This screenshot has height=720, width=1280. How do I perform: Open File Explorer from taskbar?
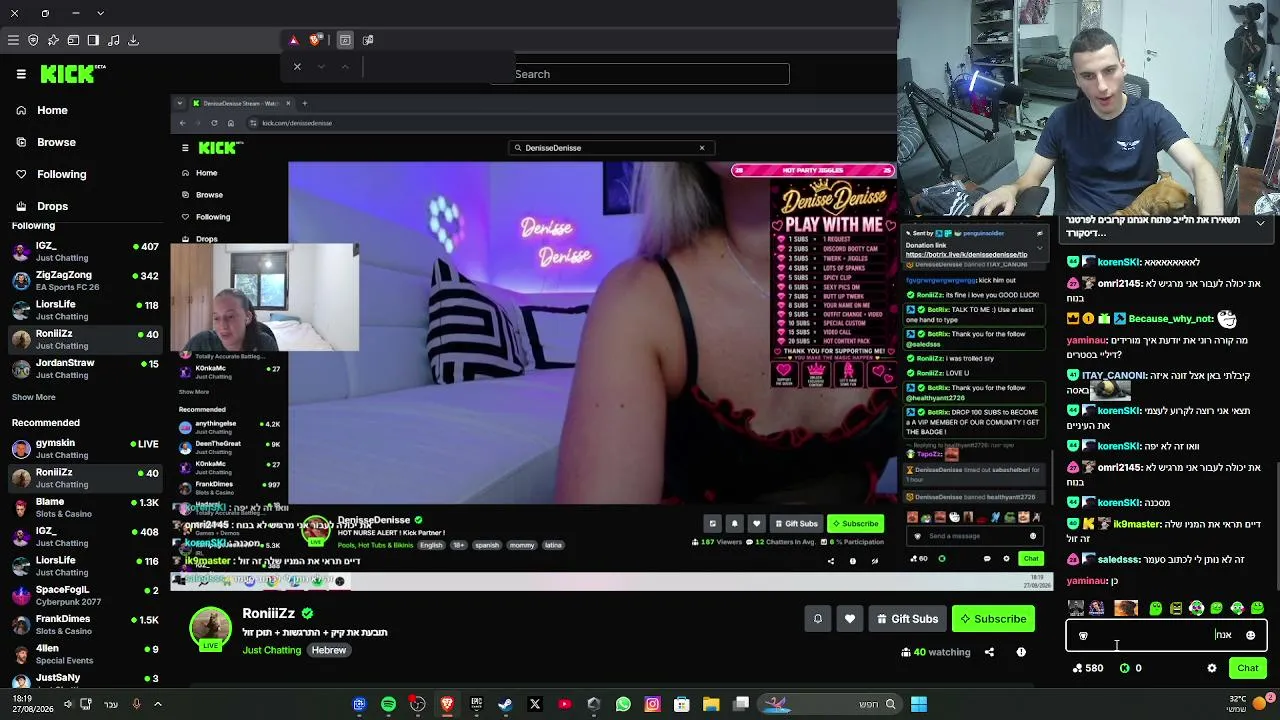(711, 705)
